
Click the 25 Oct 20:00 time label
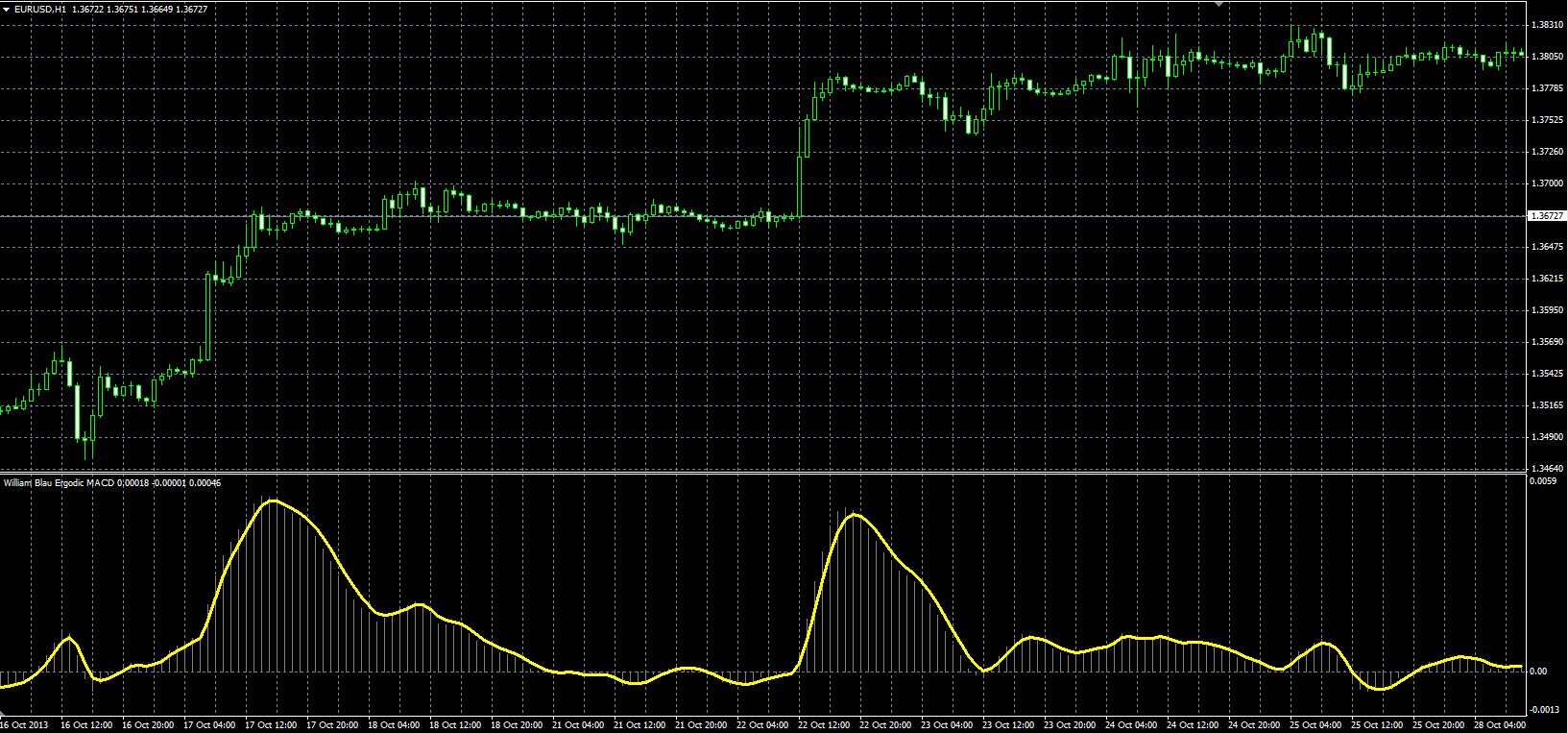coord(1438,725)
